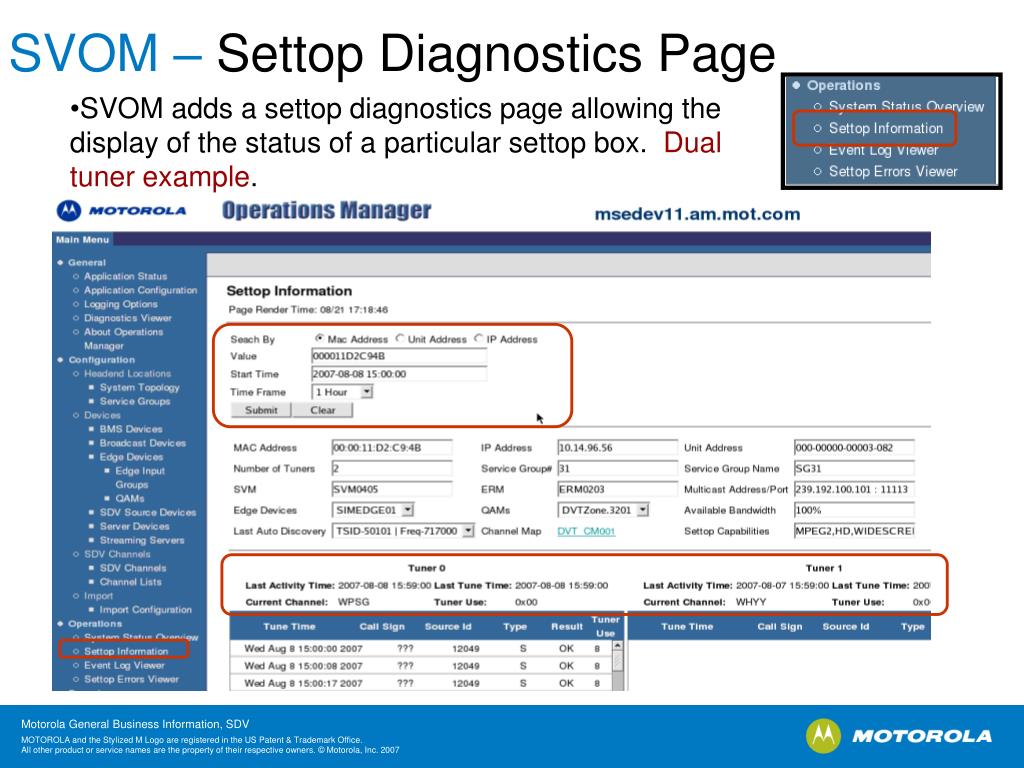The width and height of the screenshot is (1024, 768).
Task: Open Logging Options in sidebar
Action: tap(121, 304)
